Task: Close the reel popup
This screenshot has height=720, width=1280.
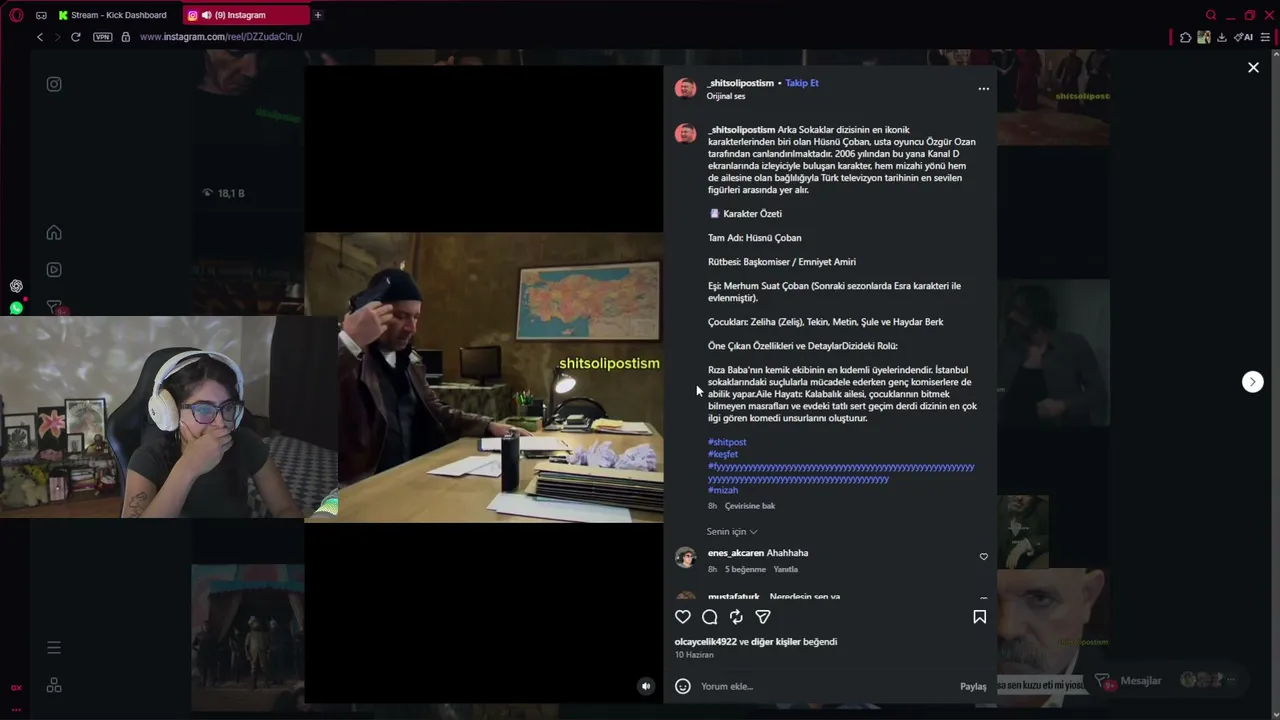Action: [1253, 68]
